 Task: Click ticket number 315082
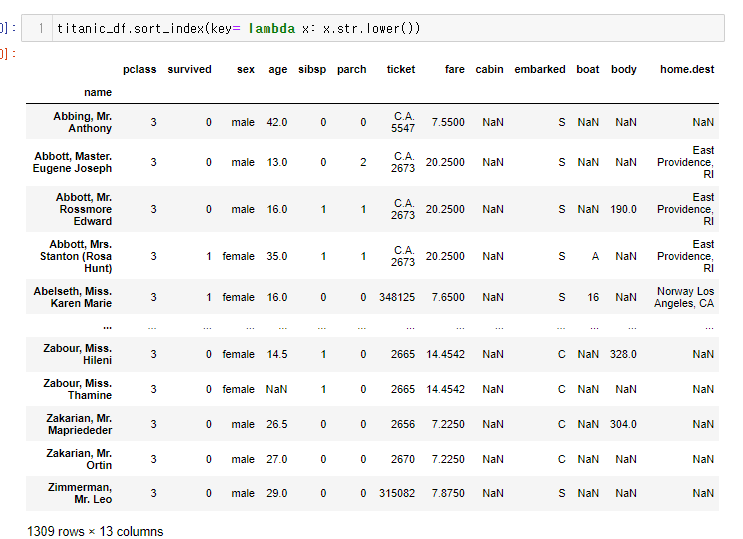(397, 493)
